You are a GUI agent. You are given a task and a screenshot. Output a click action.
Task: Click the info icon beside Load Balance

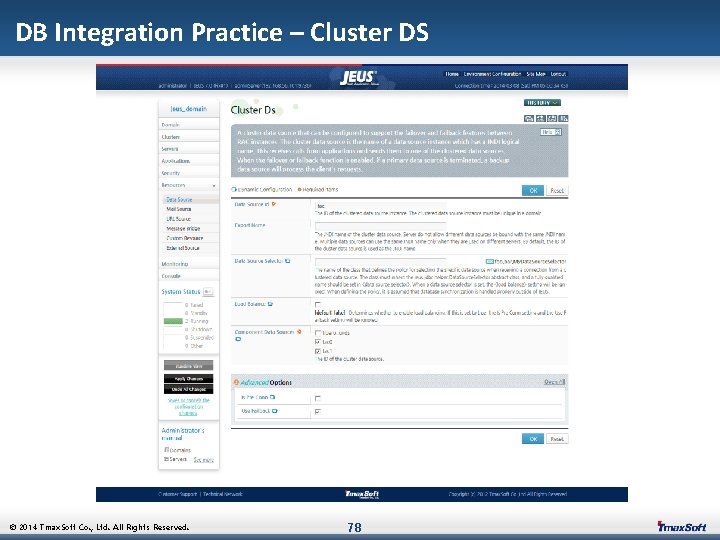pos(270,304)
